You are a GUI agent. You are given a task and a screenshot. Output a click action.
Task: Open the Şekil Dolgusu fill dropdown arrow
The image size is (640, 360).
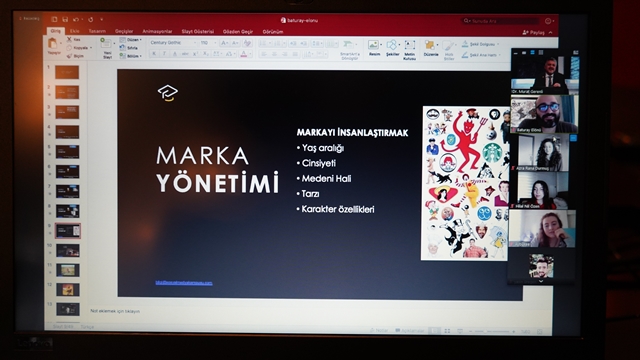point(498,44)
